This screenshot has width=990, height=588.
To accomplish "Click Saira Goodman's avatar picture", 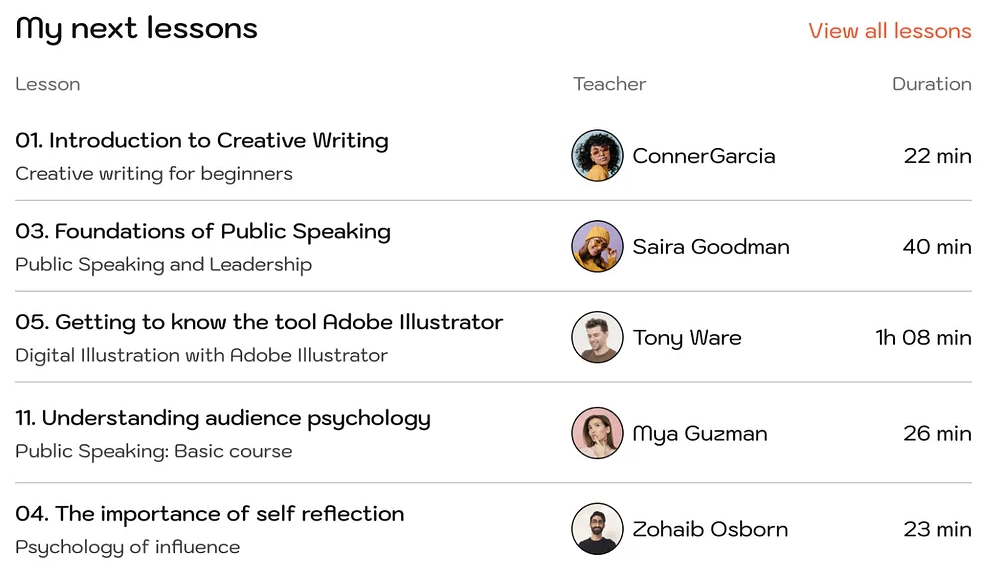I will click(x=597, y=247).
